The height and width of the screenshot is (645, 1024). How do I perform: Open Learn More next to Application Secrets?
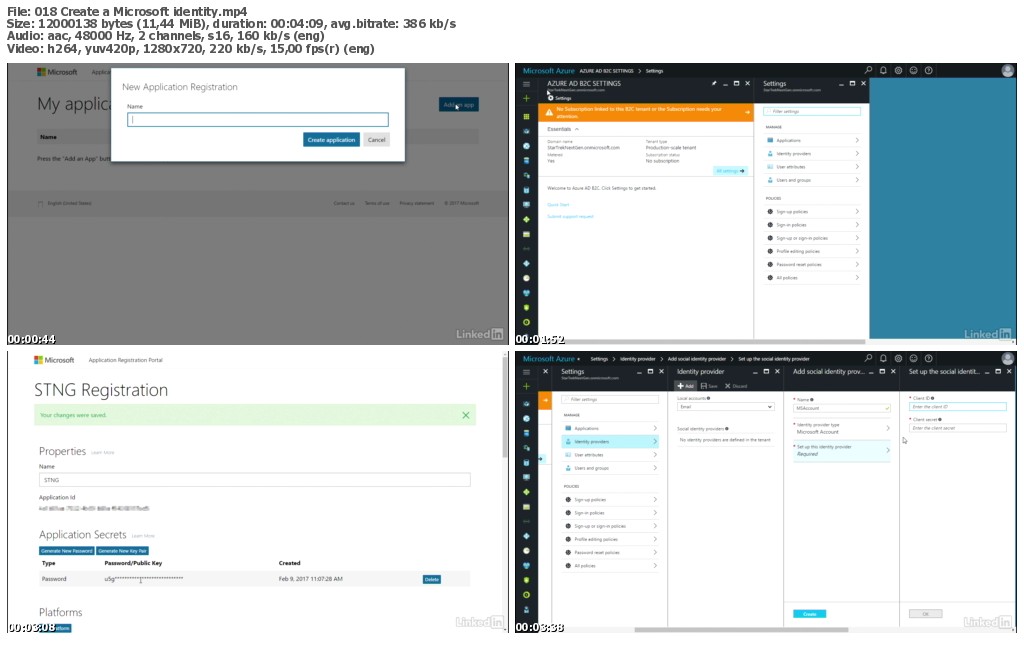pos(143,536)
